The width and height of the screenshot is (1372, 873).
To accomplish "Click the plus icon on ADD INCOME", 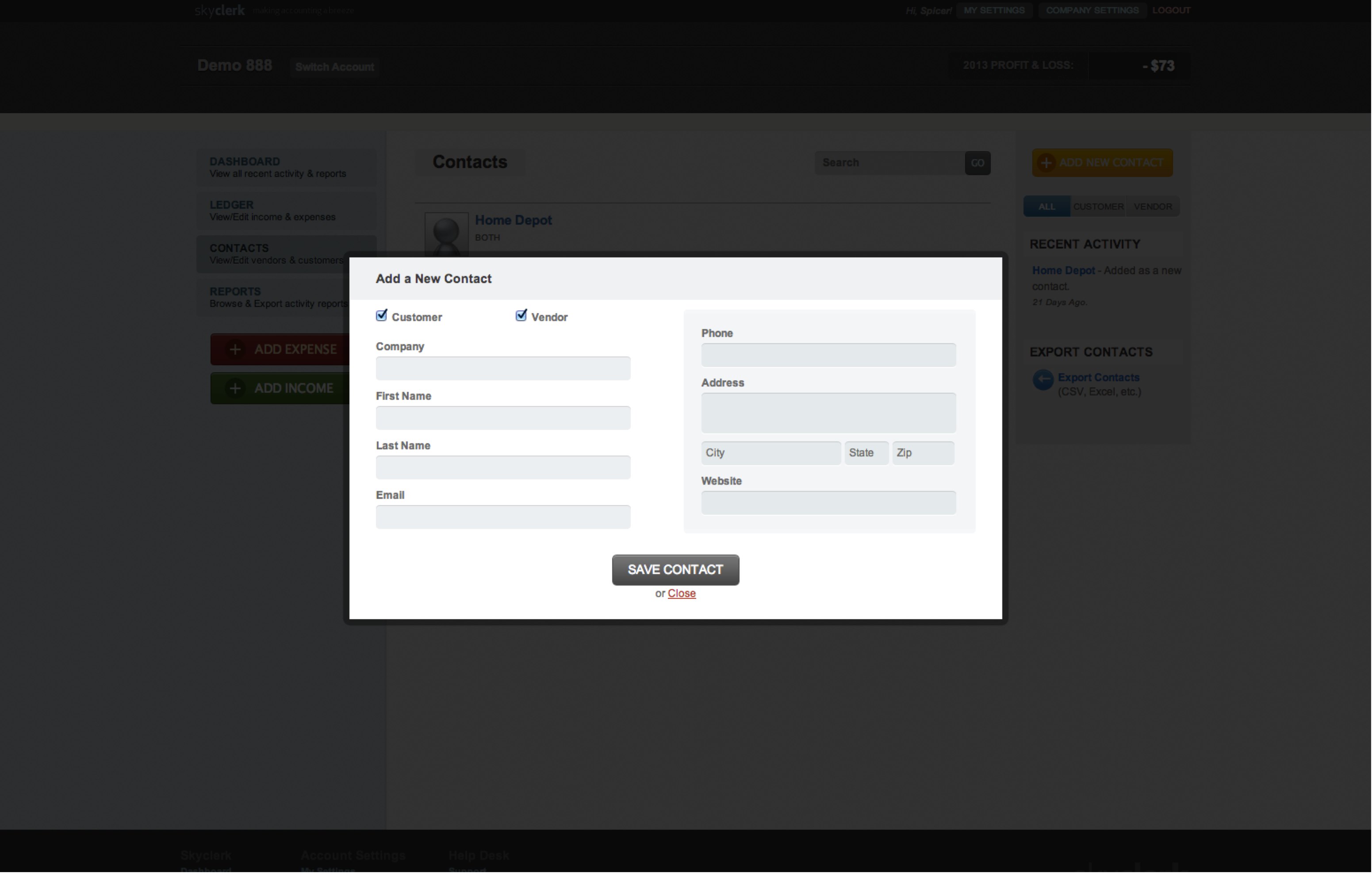I will (235, 388).
